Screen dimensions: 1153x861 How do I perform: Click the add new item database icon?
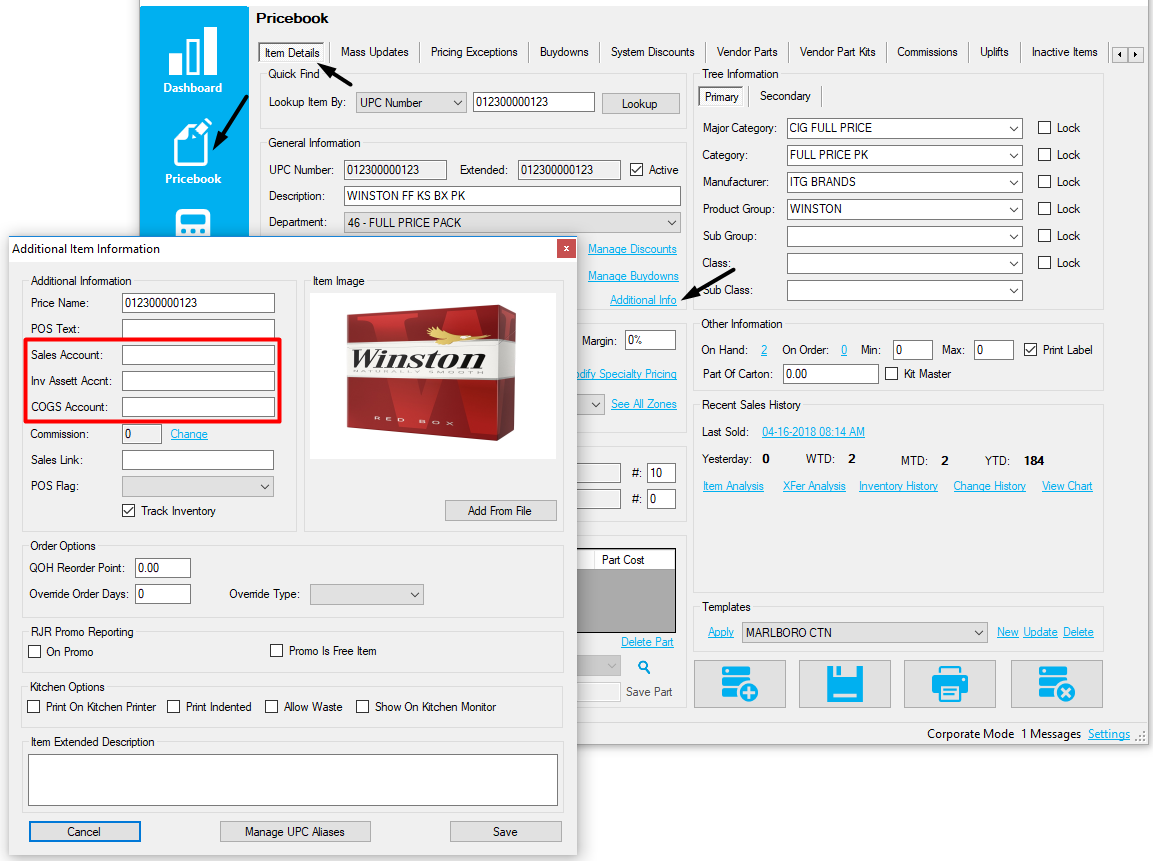(x=740, y=684)
